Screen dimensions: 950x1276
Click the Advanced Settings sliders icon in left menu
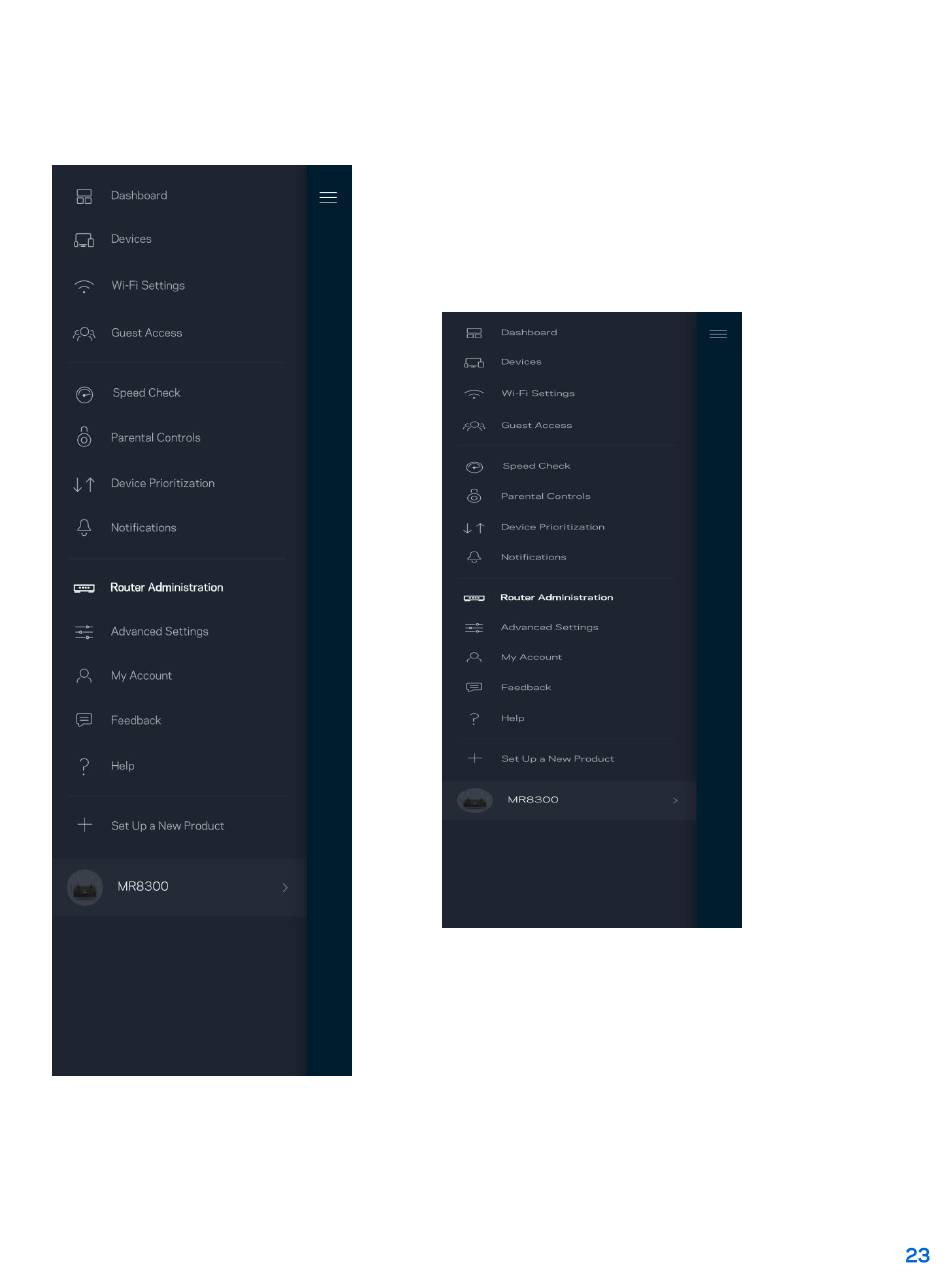(85, 632)
